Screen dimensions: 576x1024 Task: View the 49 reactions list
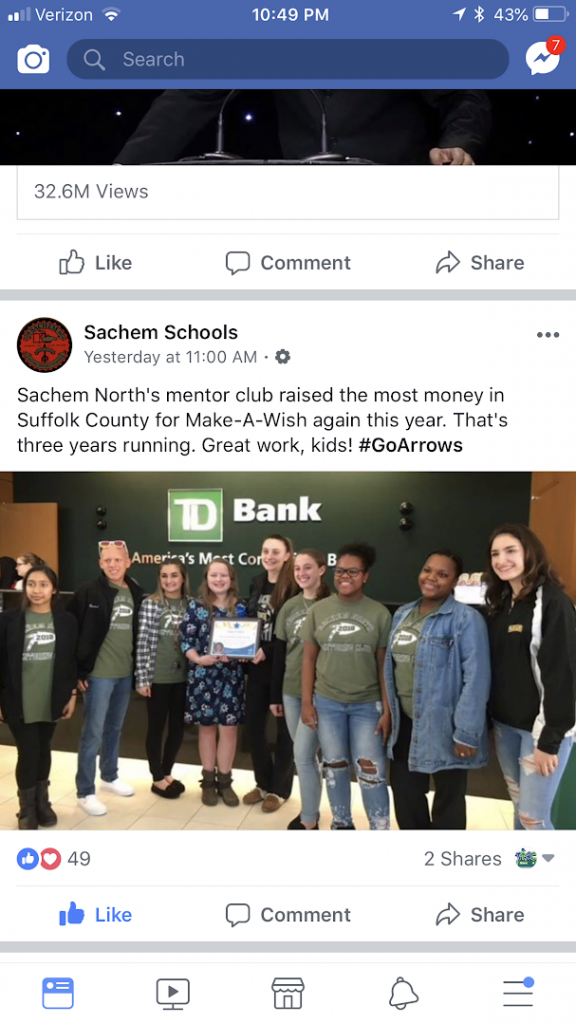pos(54,858)
